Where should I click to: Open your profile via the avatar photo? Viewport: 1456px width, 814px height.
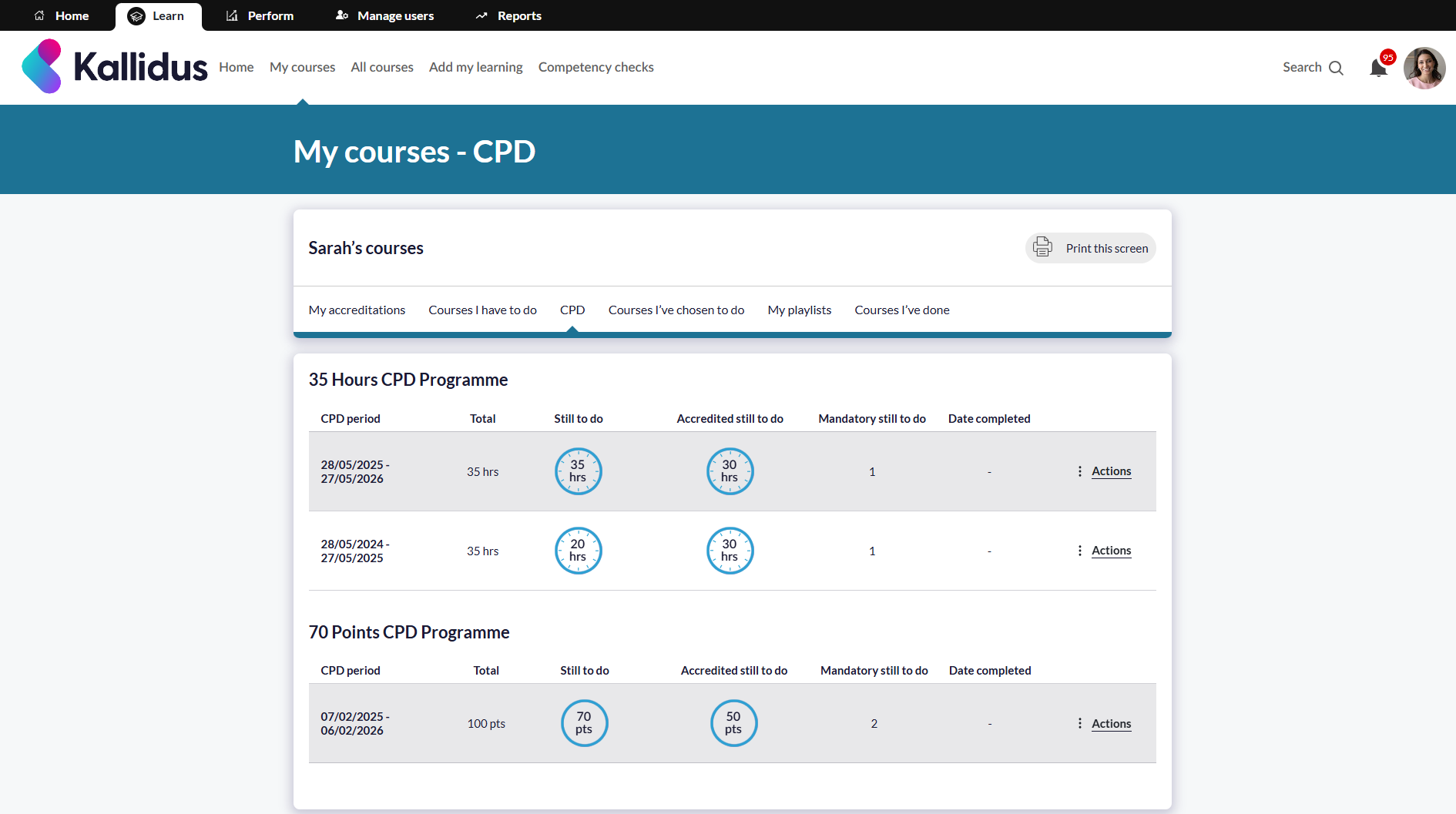1424,68
